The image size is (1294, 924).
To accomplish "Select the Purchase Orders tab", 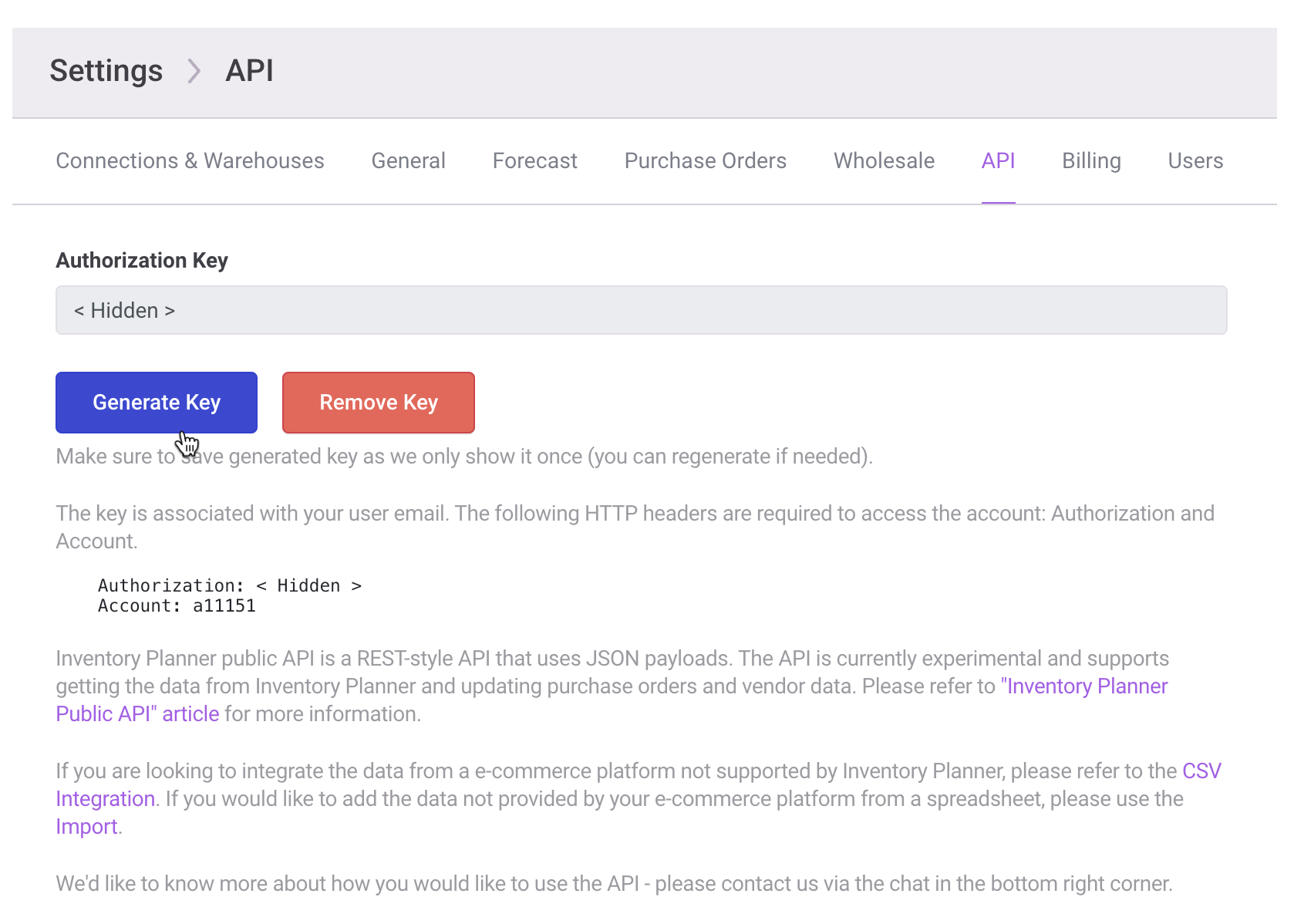I will point(705,160).
